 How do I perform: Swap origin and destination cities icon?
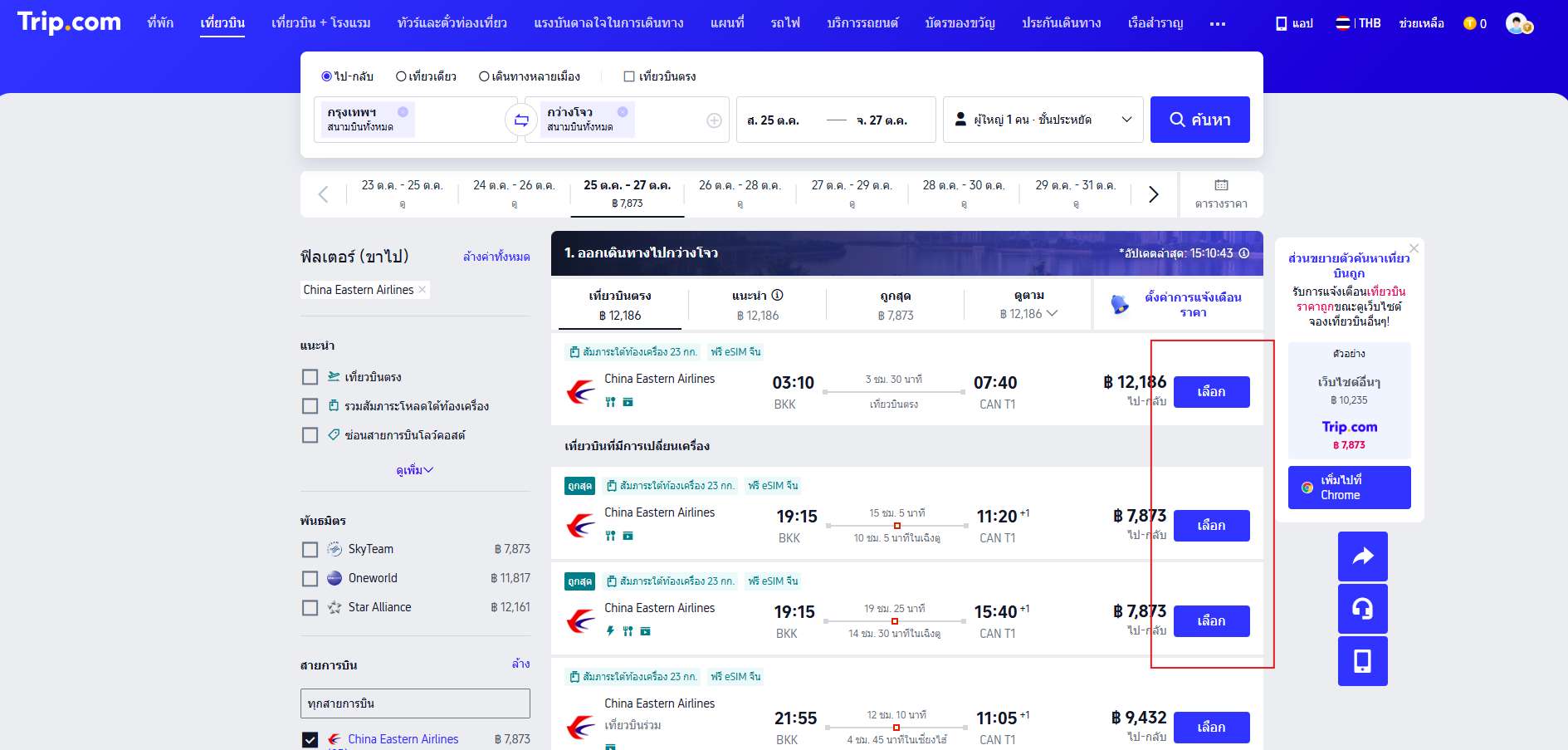tap(521, 120)
